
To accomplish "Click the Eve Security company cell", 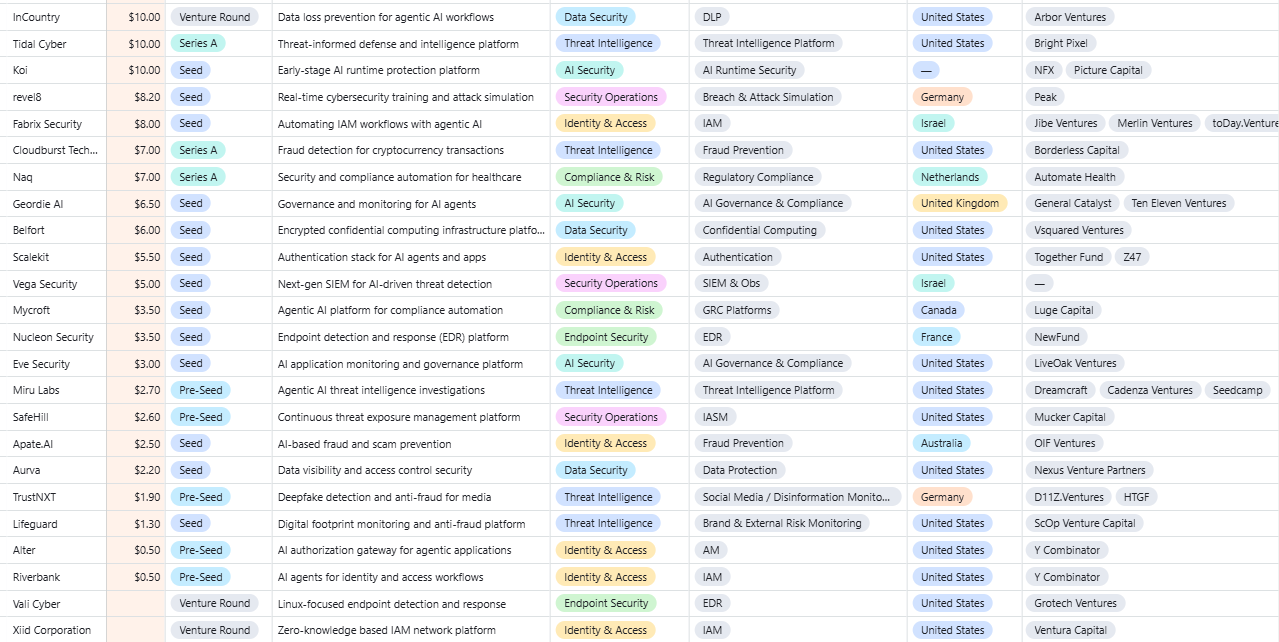I will [53, 364].
